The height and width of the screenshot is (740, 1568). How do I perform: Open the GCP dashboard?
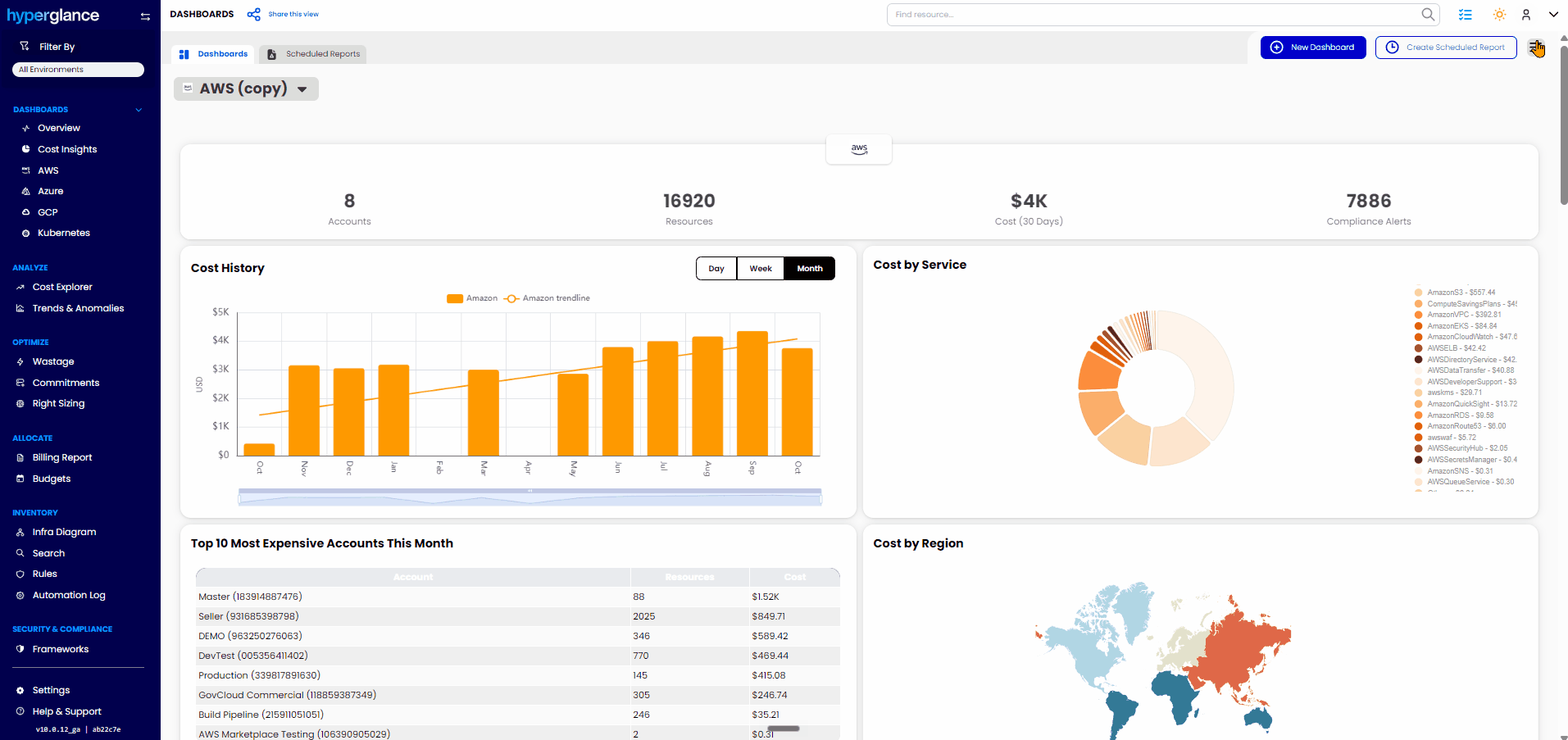[48, 212]
